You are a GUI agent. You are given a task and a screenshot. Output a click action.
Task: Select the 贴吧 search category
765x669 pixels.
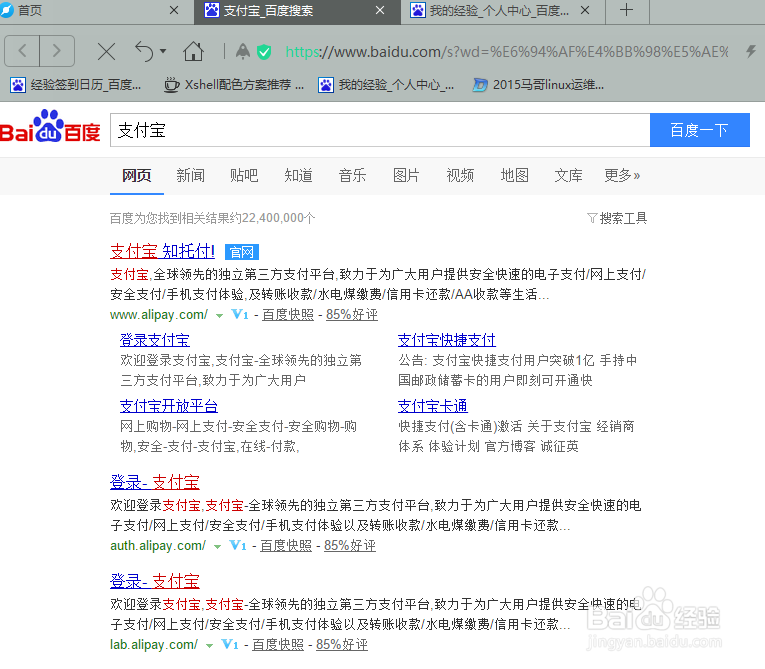[x=244, y=175]
